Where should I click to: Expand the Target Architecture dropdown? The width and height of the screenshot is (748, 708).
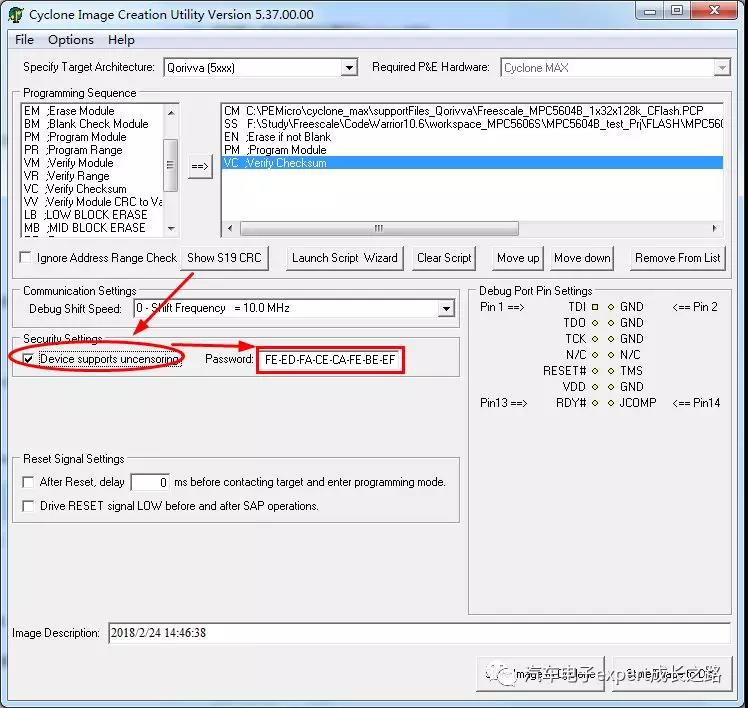(349, 68)
